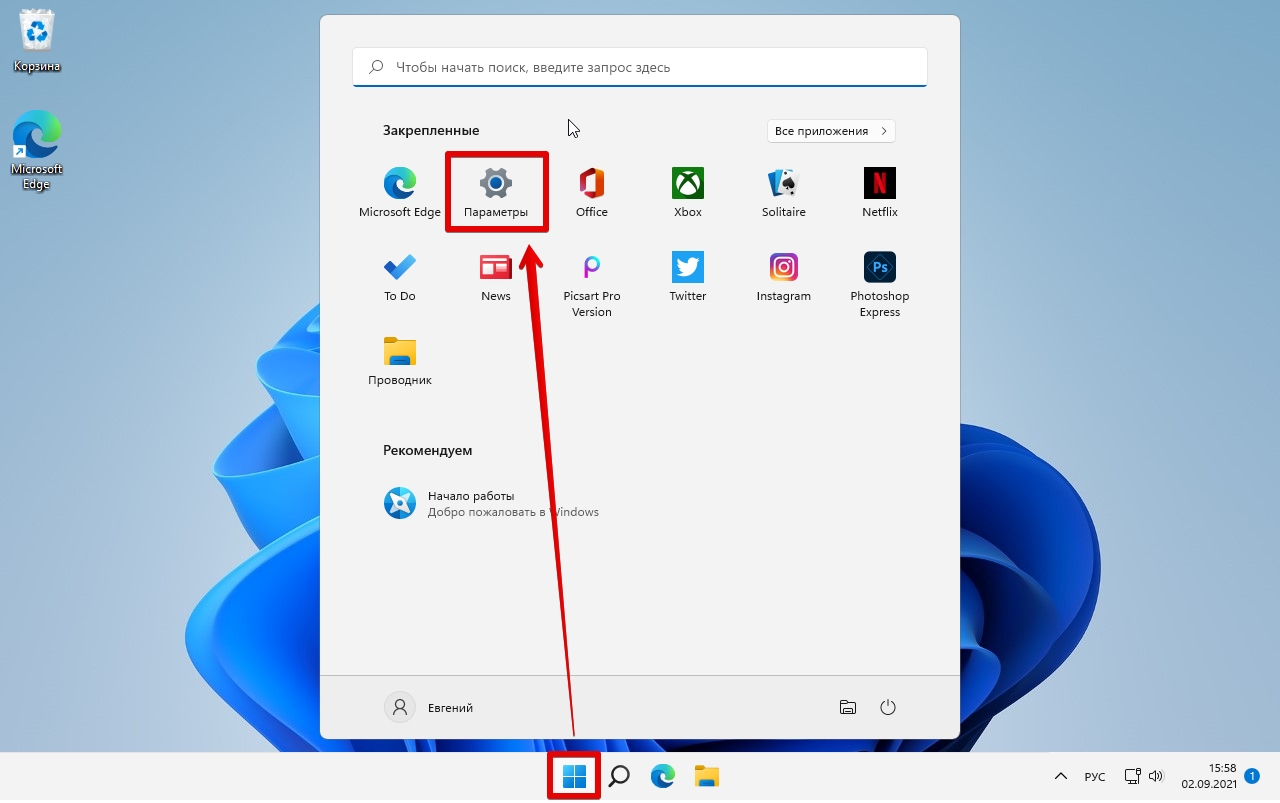Open Проводник in pinned apps
Screen dimensions: 1280x803
(400, 360)
